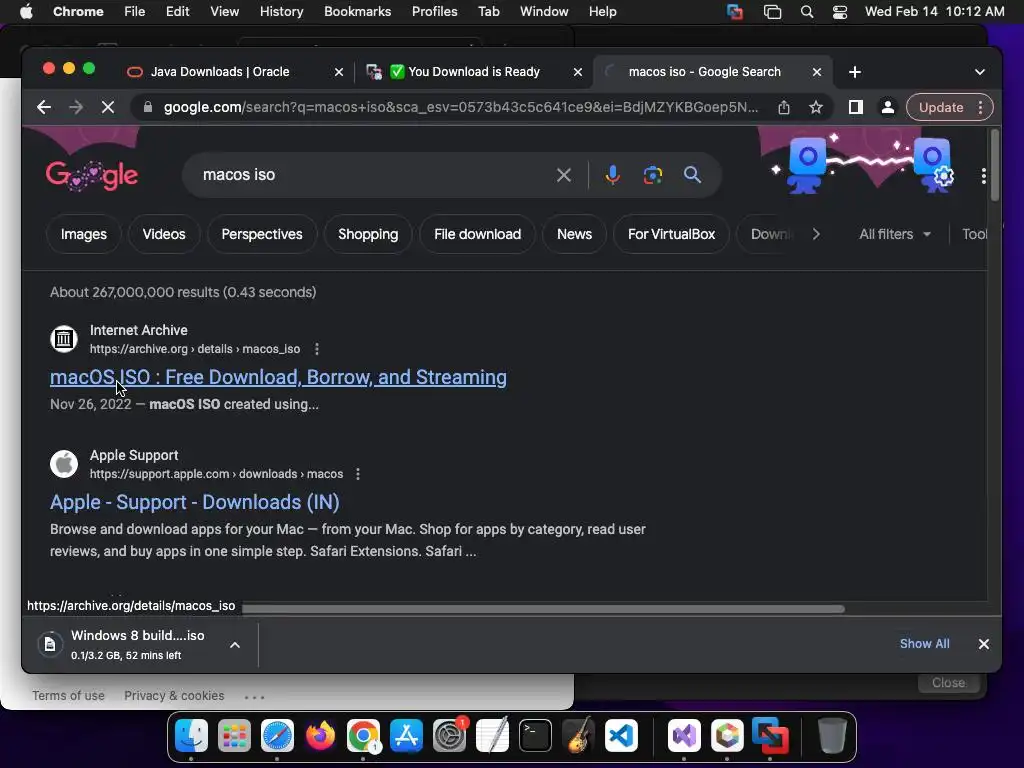1024x768 pixels.
Task: Open more options for Apple Support result
Action: [x=358, y=474]
